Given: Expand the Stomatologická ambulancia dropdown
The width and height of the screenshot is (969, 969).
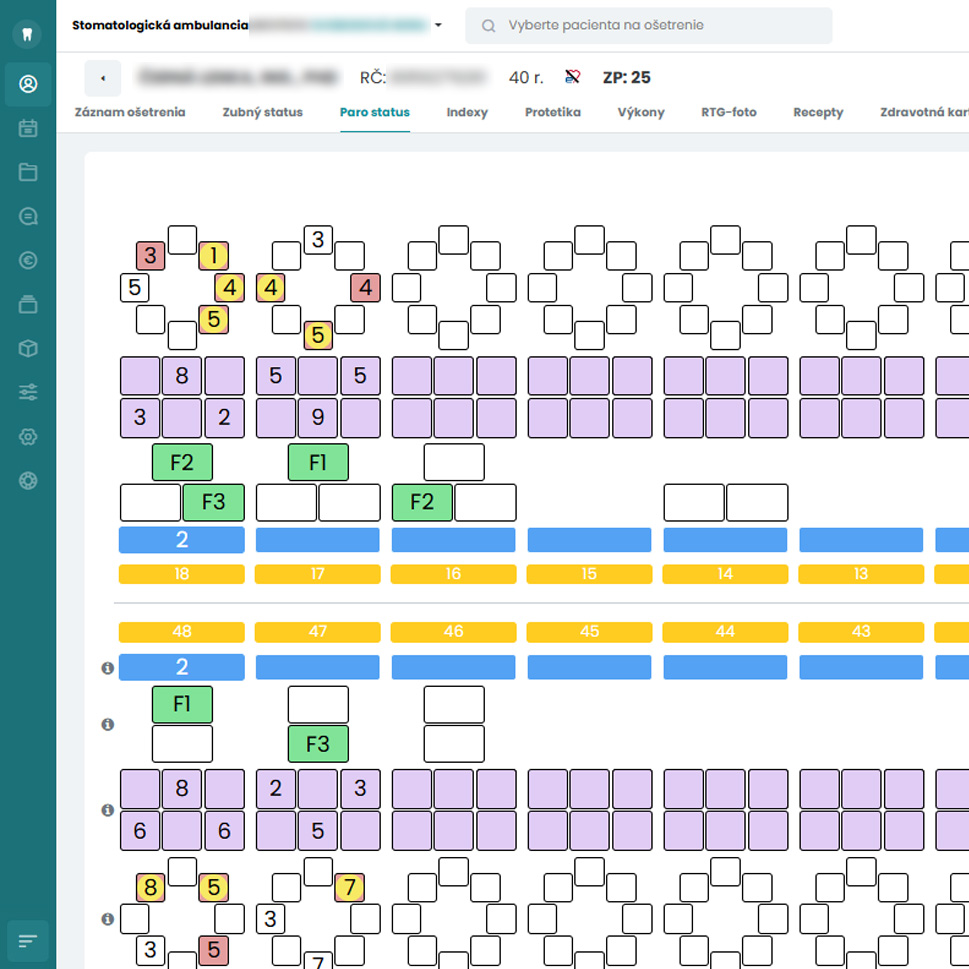Looking at the screenshot, I should tap(438, 26).
